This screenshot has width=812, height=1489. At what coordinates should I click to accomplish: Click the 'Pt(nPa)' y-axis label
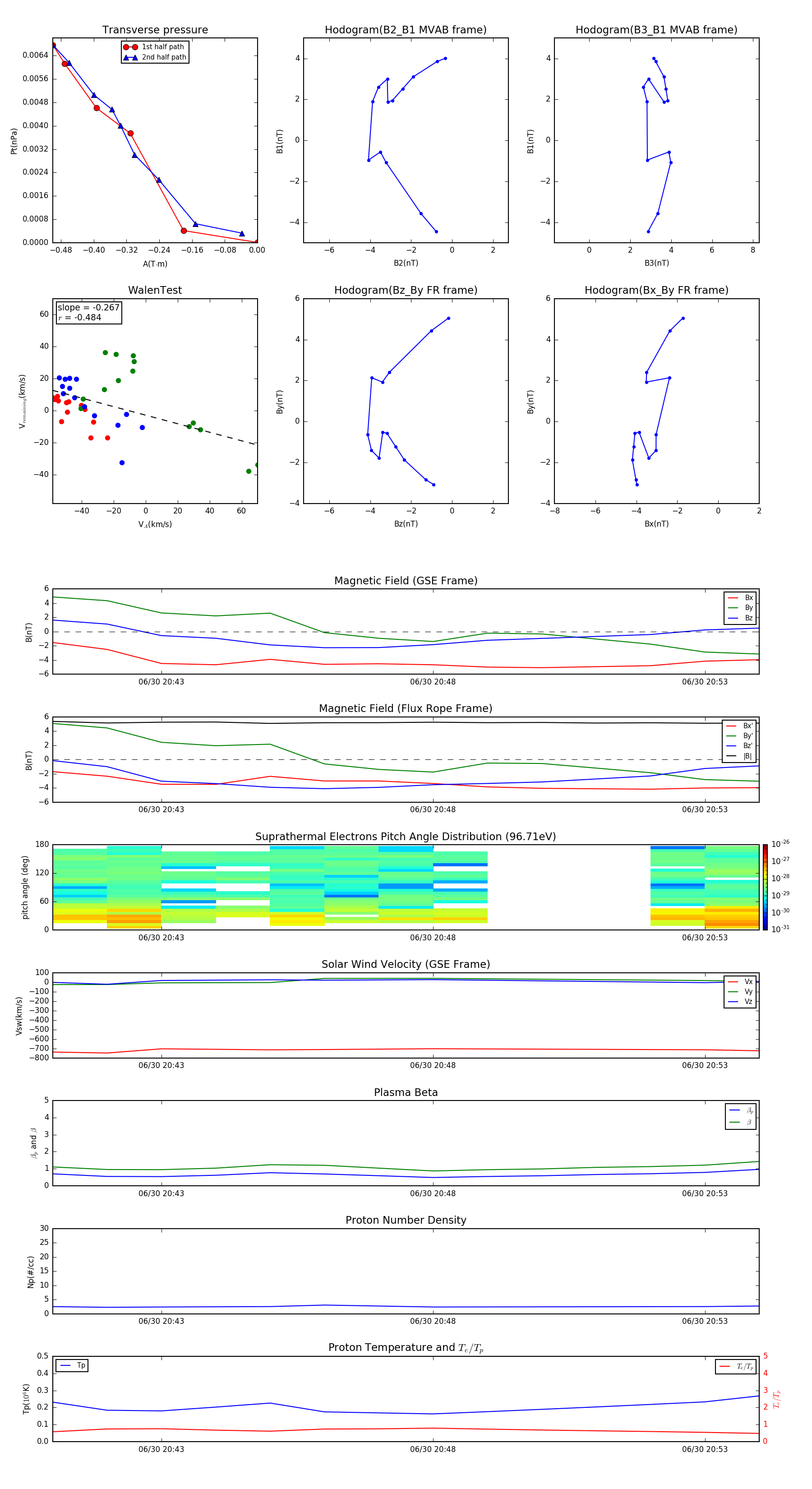click(14, 141)
